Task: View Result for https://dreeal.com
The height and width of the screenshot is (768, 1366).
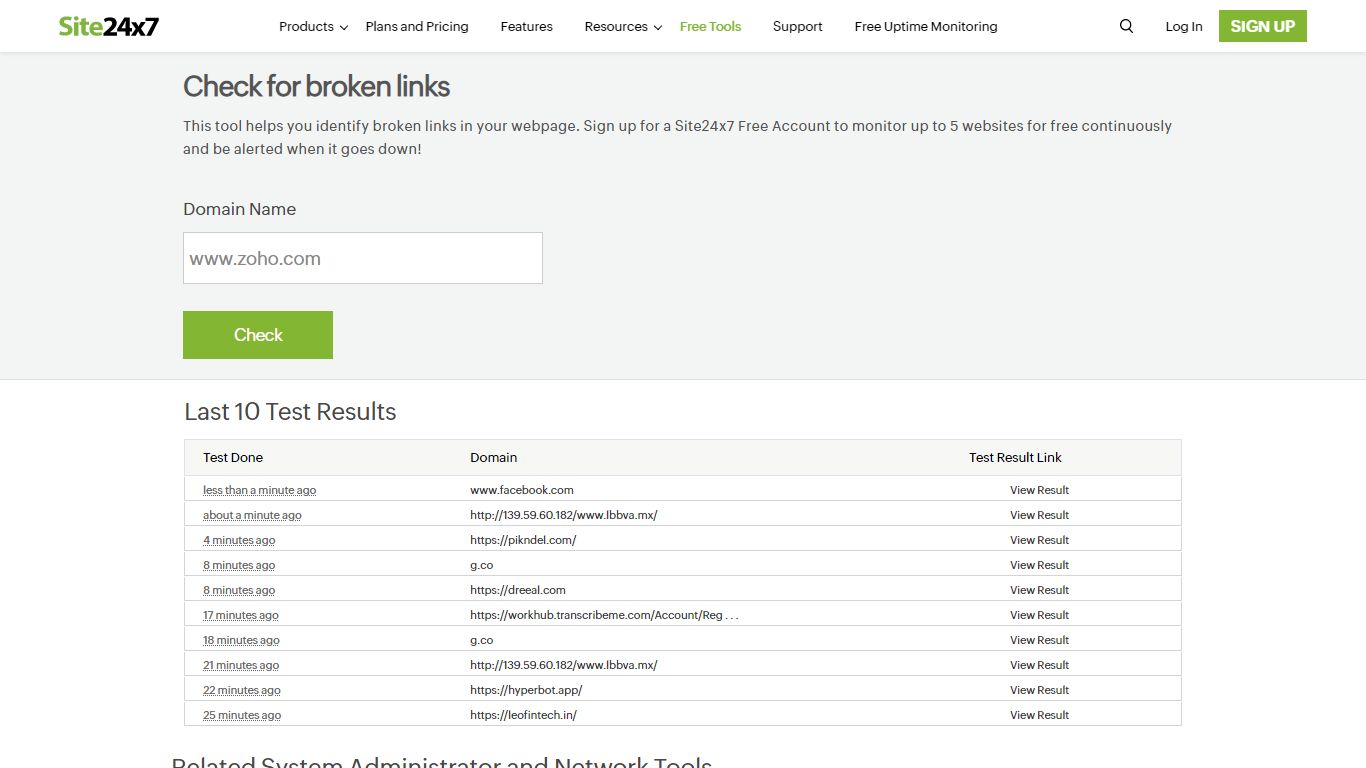Action: tap(1039, 590)
